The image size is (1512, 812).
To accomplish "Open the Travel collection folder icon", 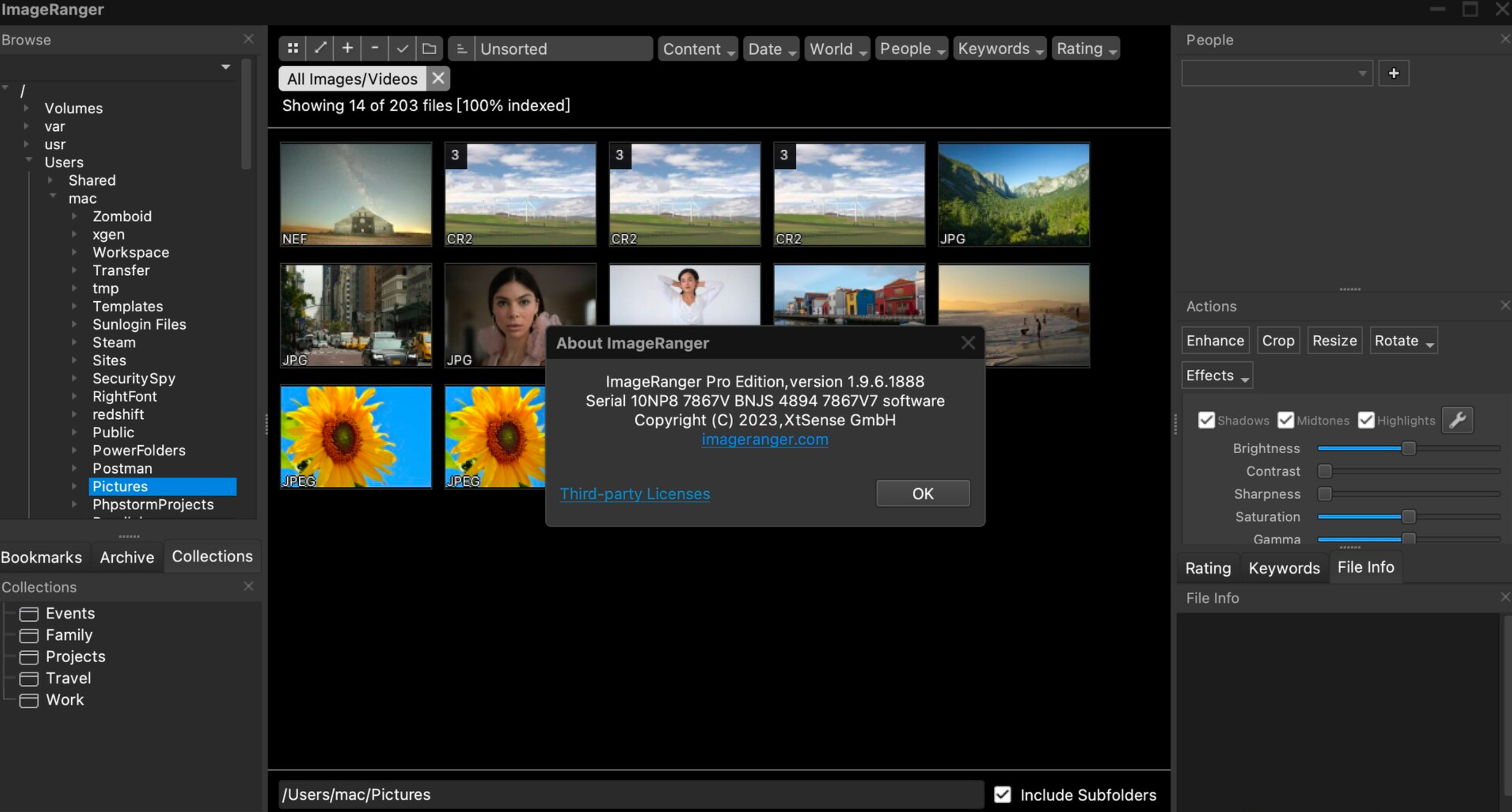I will (x=28, y=679).
